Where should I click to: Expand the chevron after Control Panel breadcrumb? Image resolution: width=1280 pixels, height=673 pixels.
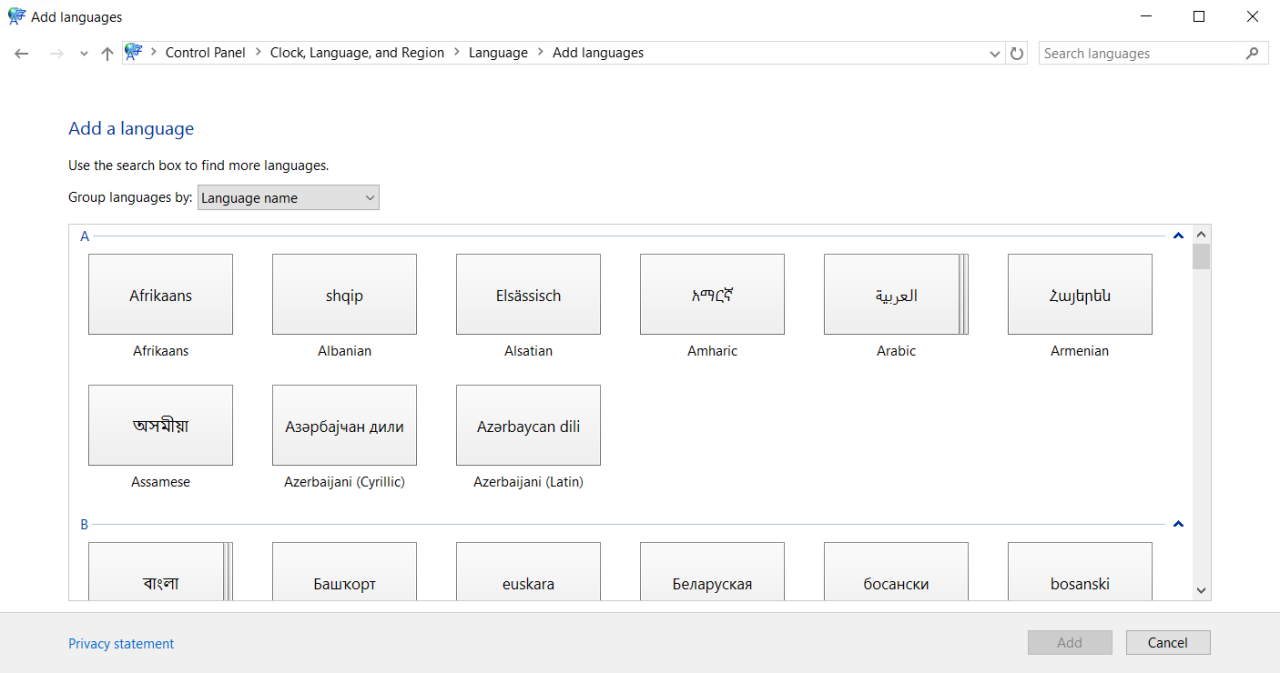258,53
